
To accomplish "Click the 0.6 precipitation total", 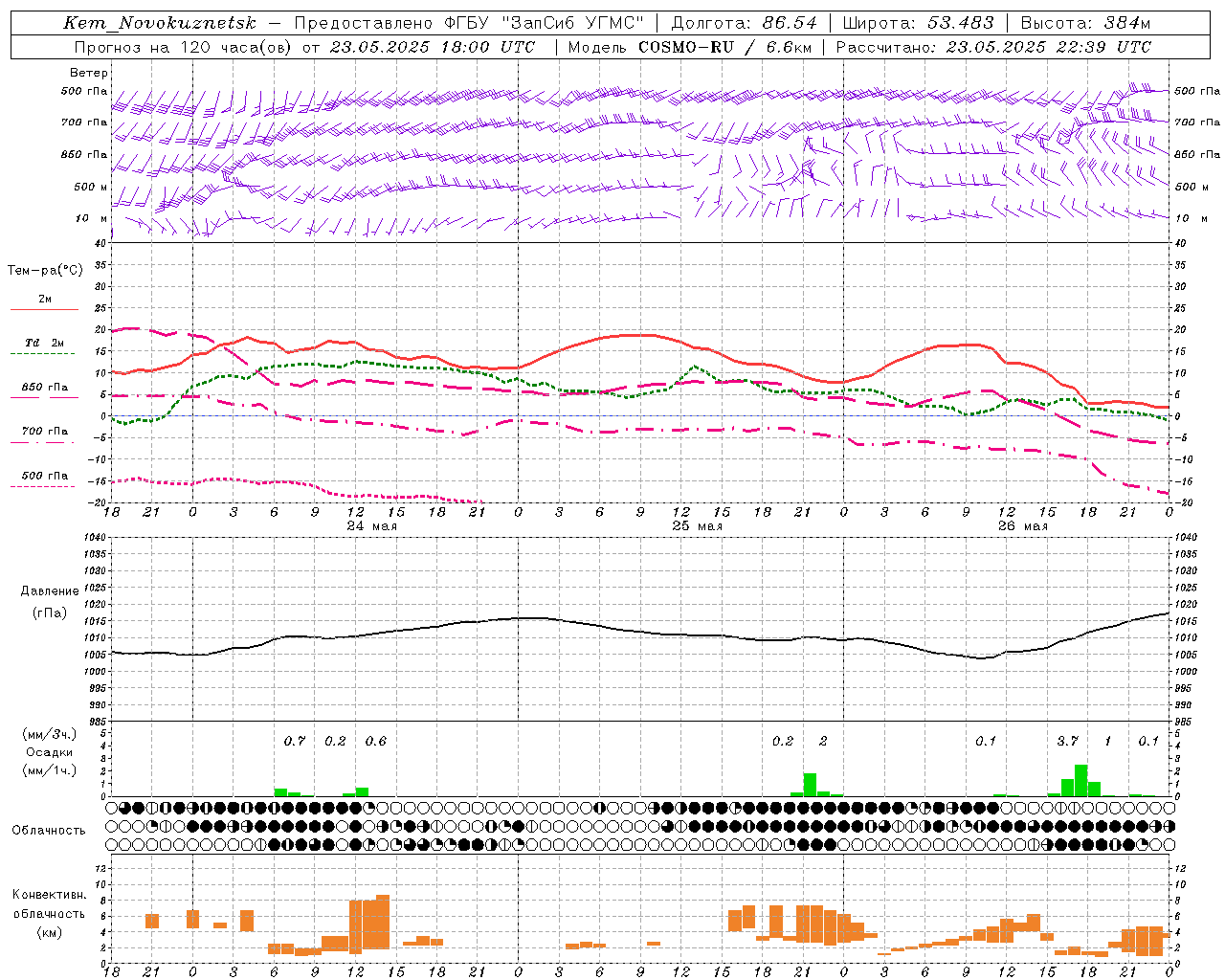I will point(376,741).
